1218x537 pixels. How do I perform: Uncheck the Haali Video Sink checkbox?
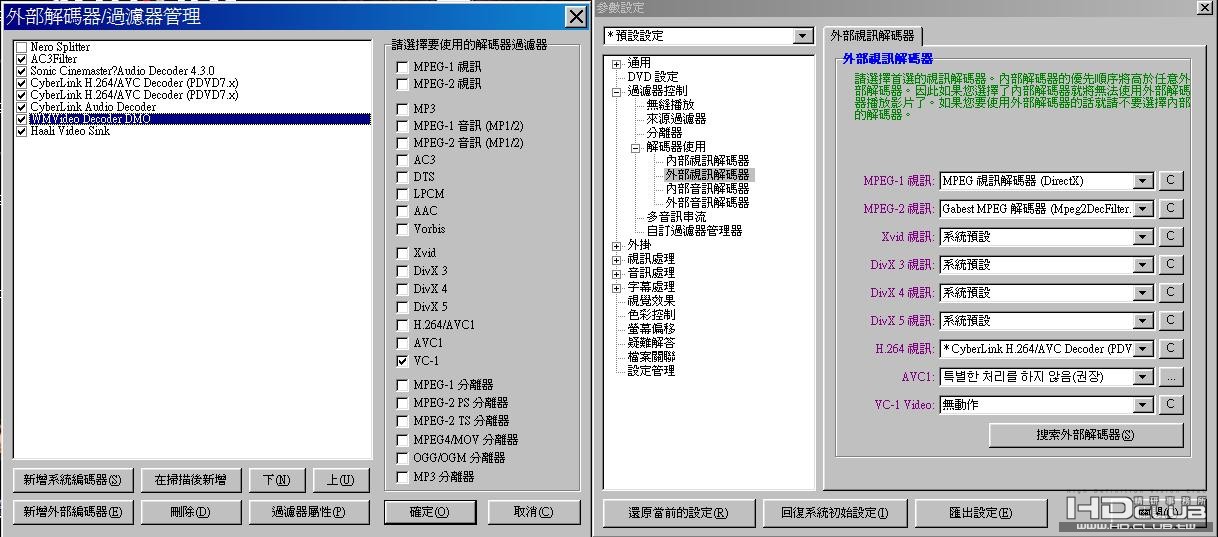click(x=22, y=131)
